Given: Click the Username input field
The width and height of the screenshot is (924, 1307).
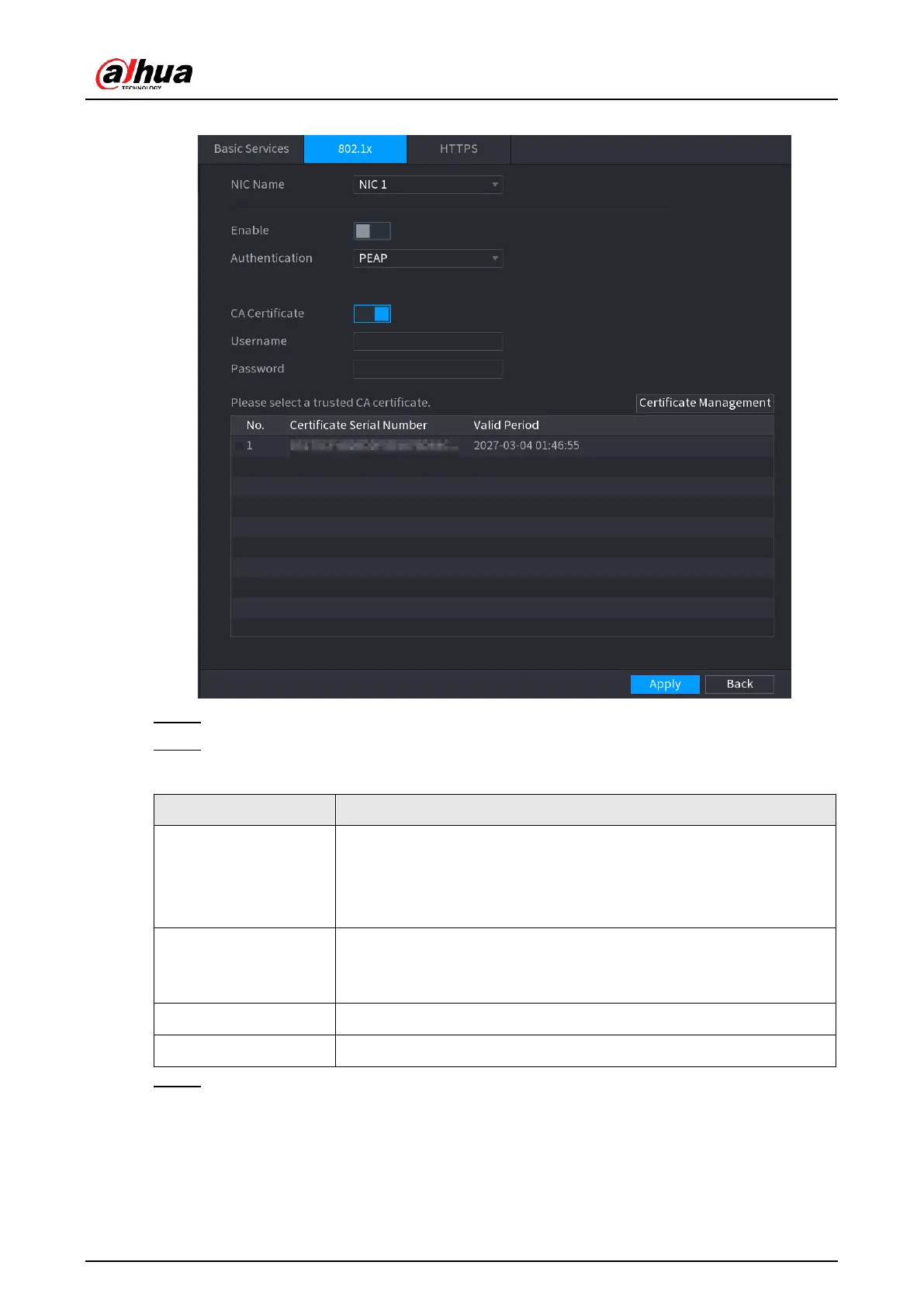Looking at the screenshot, I should [428, 341].
